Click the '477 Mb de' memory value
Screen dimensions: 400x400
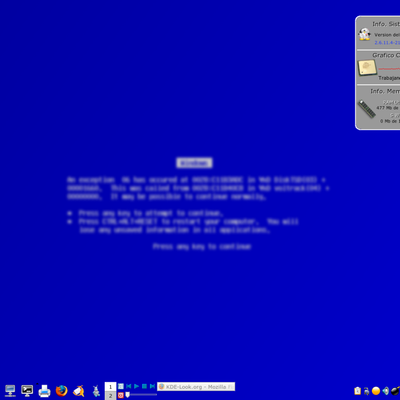pyautogui.click(x=388, y=108)
